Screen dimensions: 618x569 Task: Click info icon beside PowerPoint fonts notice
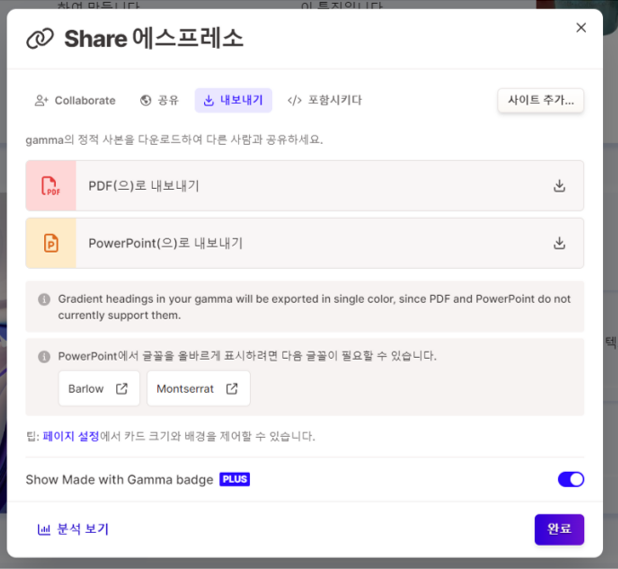tap(44, 357)
